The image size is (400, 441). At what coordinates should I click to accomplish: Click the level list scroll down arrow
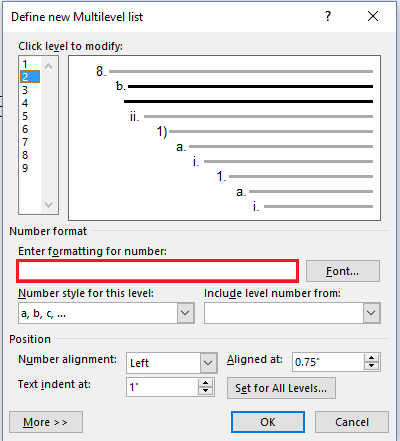[x=48, y=204]
